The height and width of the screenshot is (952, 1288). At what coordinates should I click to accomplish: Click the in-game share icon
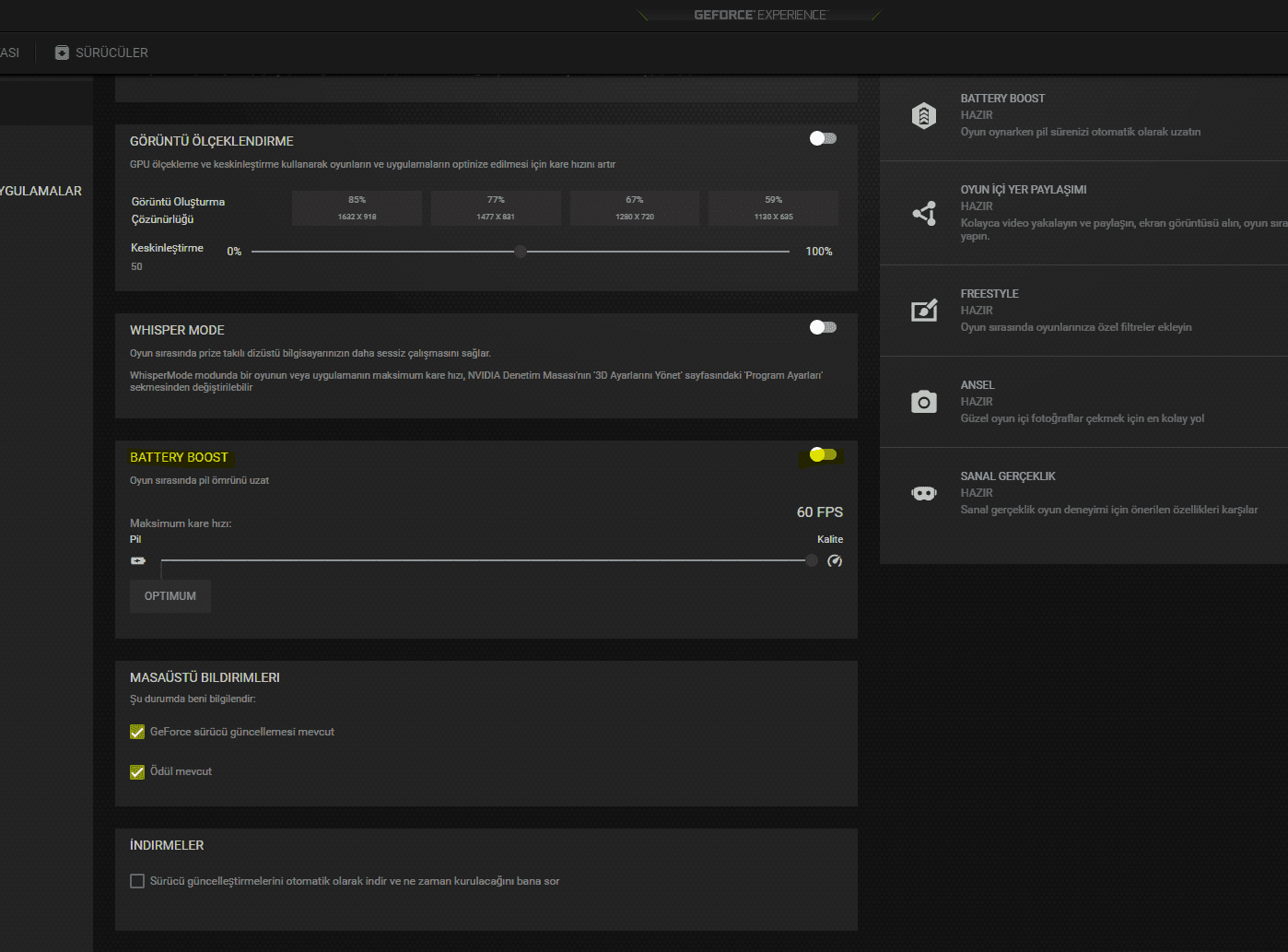click(924, 214)
